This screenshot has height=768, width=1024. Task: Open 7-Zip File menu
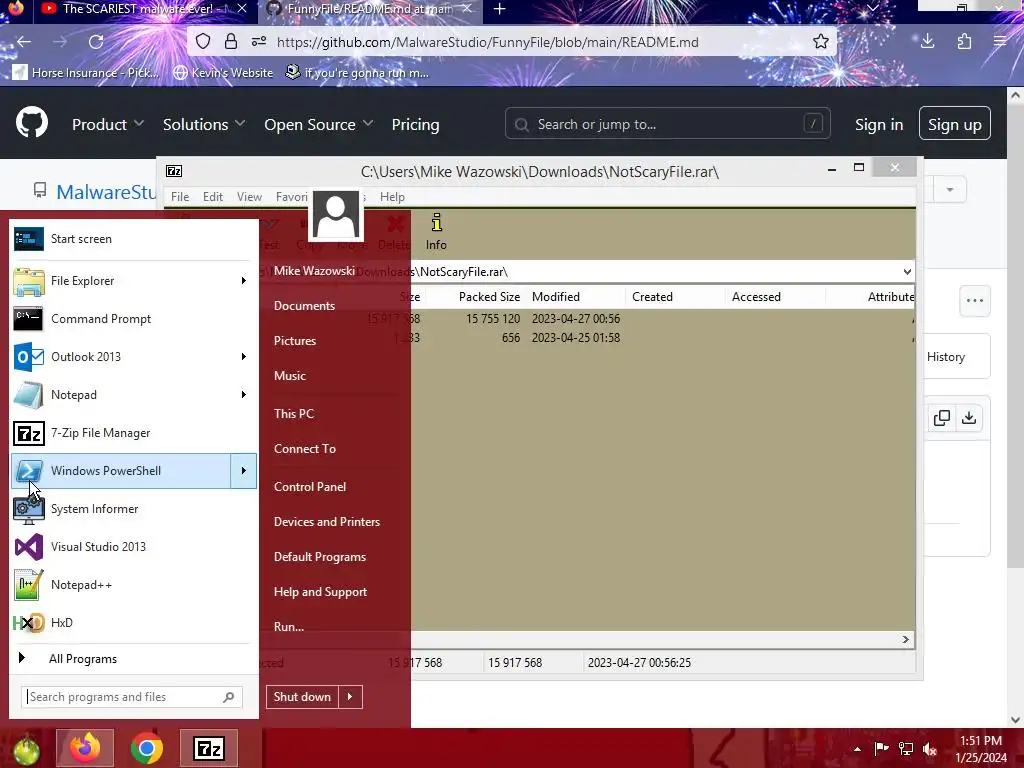click(x=180, y=197)
